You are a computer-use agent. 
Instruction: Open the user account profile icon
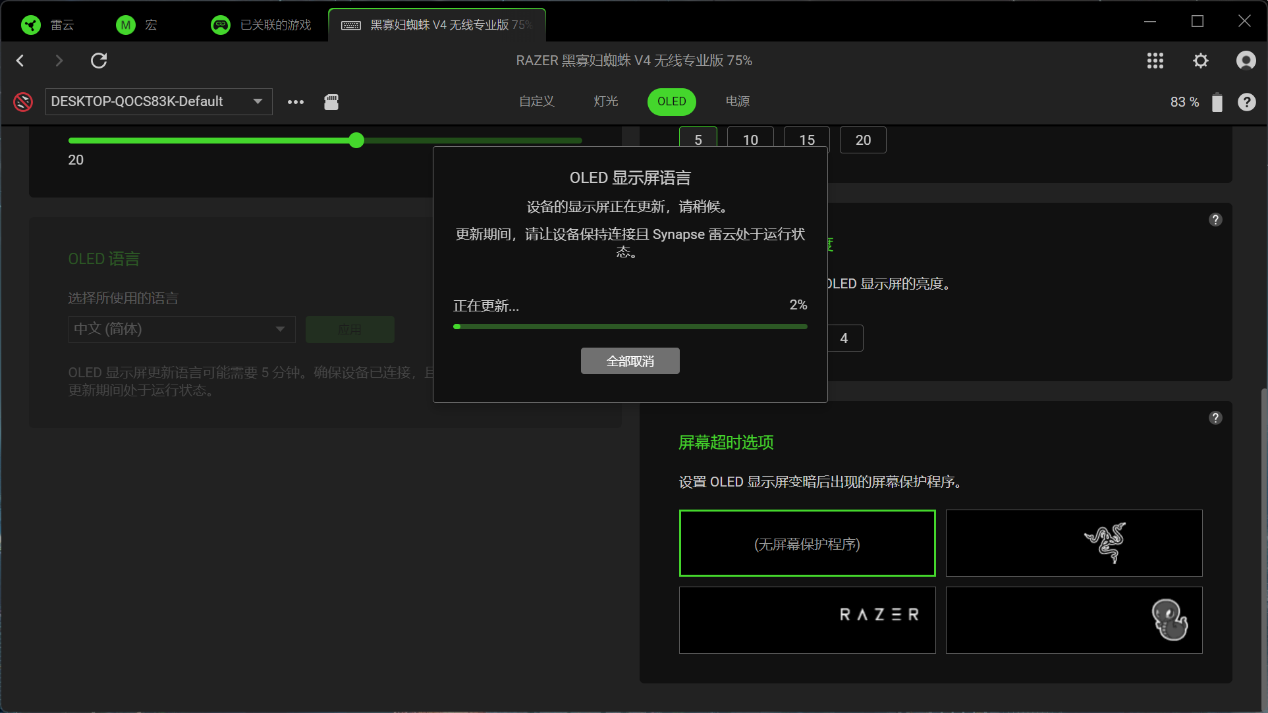1246,61
